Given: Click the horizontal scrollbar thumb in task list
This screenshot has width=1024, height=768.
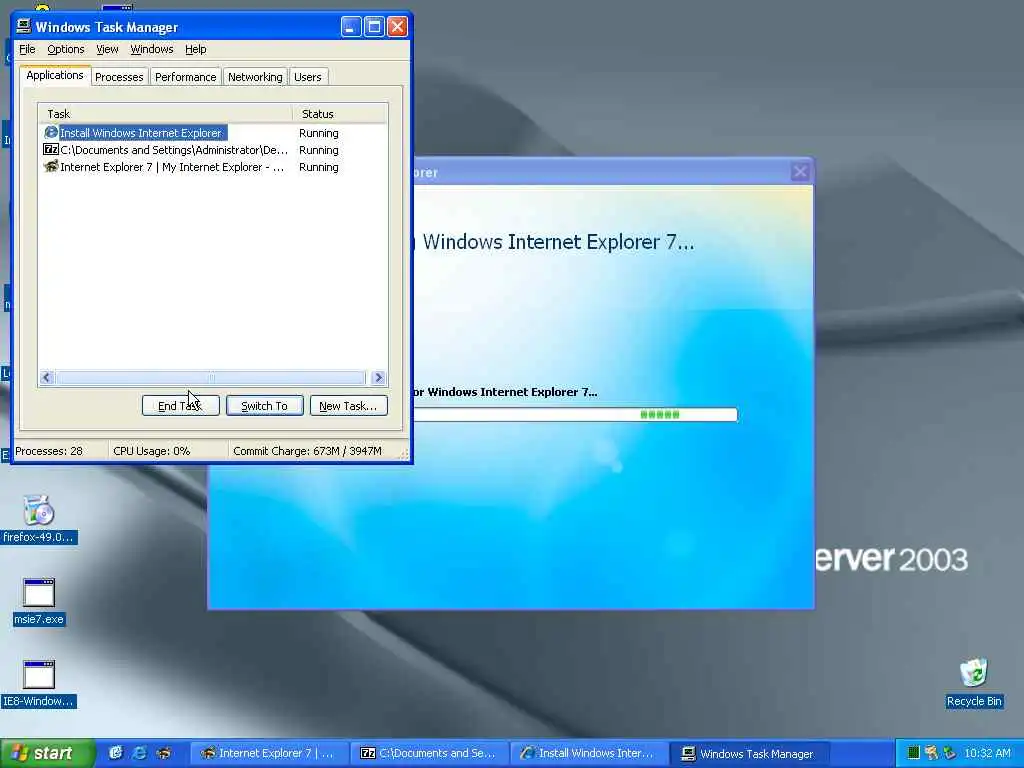Looking at the screenshot, I should [210, 377].
